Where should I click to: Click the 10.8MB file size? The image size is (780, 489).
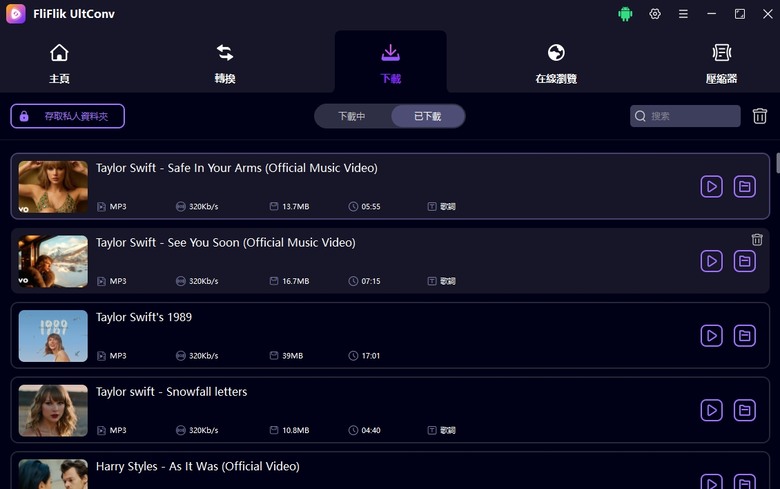296,430
